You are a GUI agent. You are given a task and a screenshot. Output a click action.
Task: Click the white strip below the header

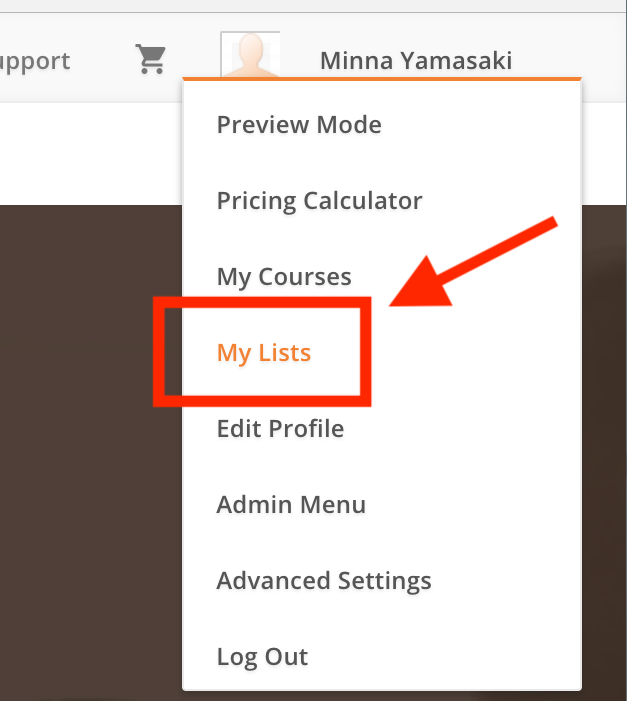90,155
